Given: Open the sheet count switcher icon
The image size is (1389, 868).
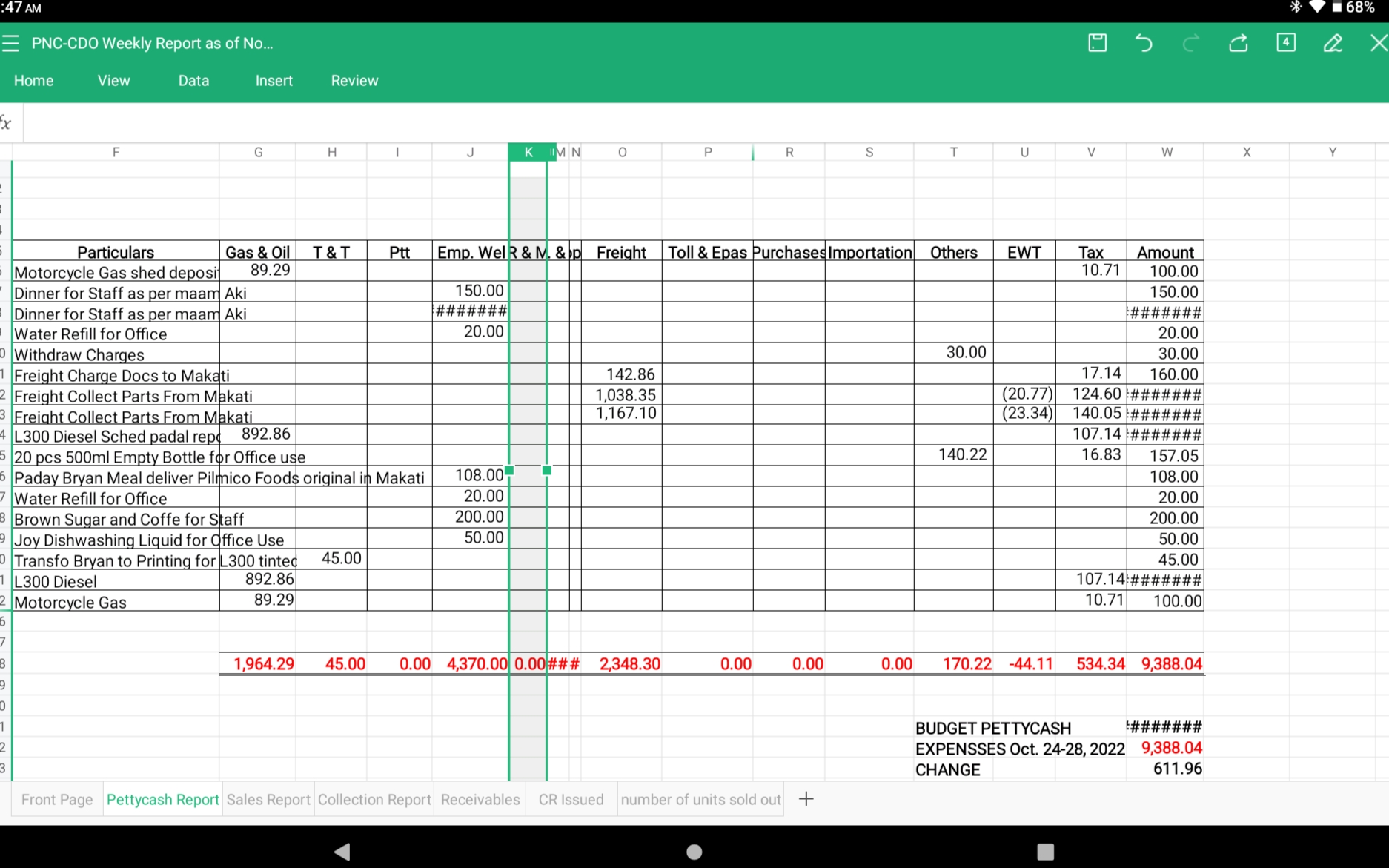Looking at the screenshot, I should tap(1286, 43).
